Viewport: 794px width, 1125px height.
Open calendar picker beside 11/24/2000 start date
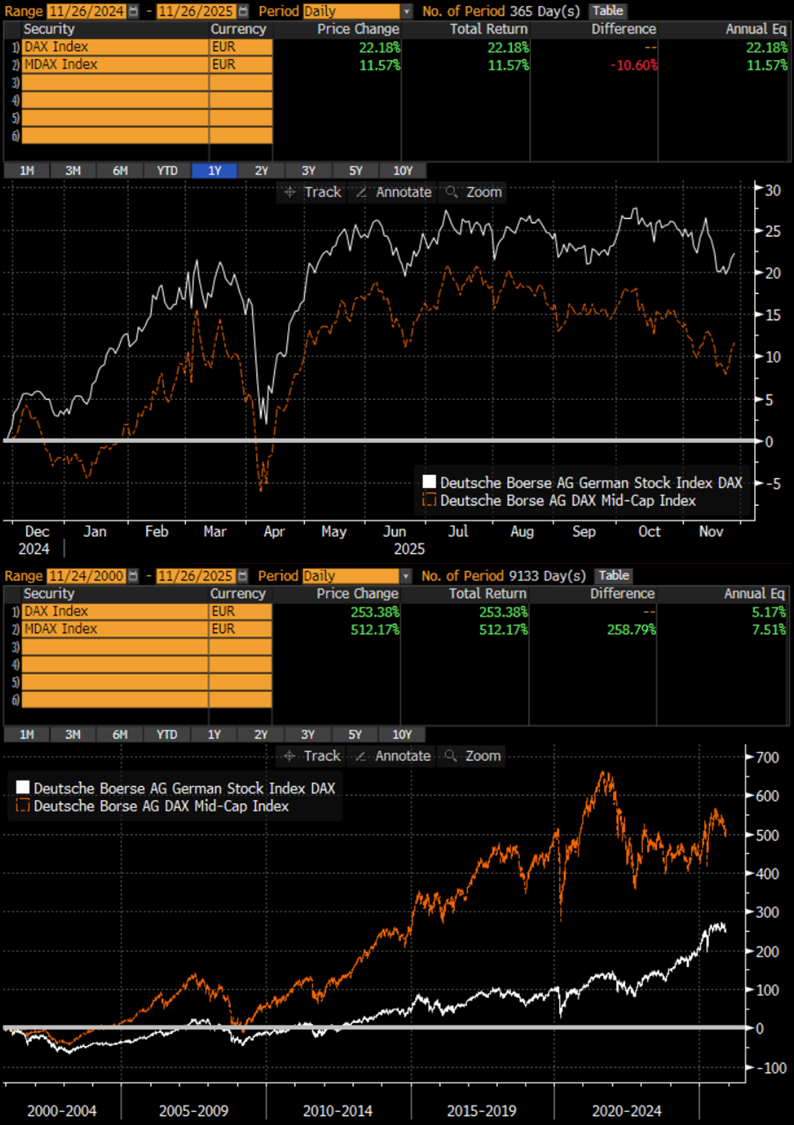(x=133, y=576)
